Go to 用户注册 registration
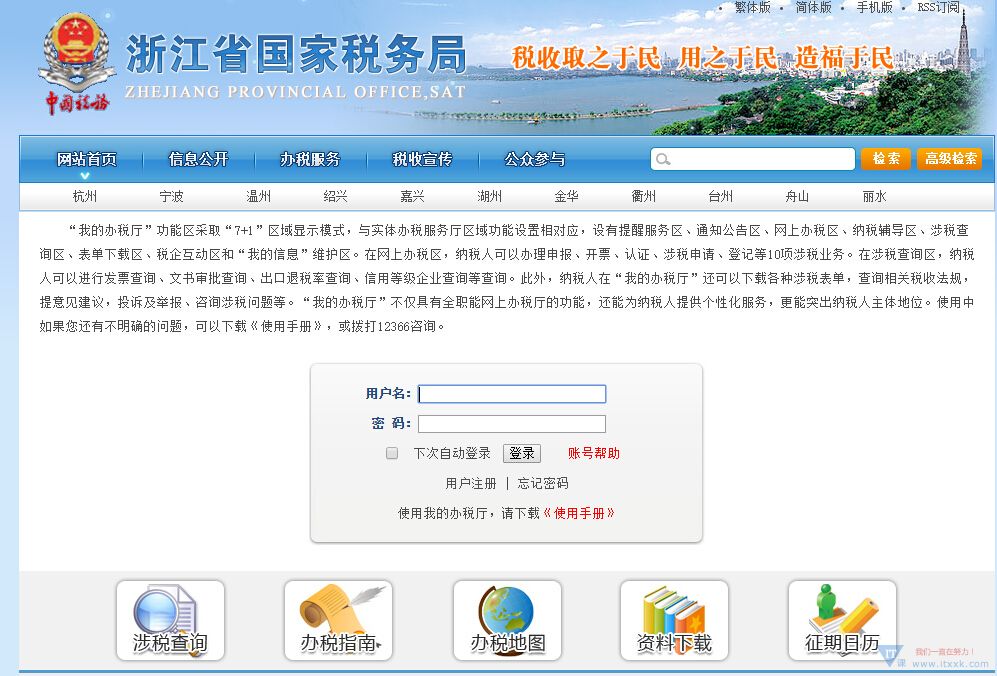The width and height of the screenshot is (997, 676). pyautogui.click(x=471, y=483)
